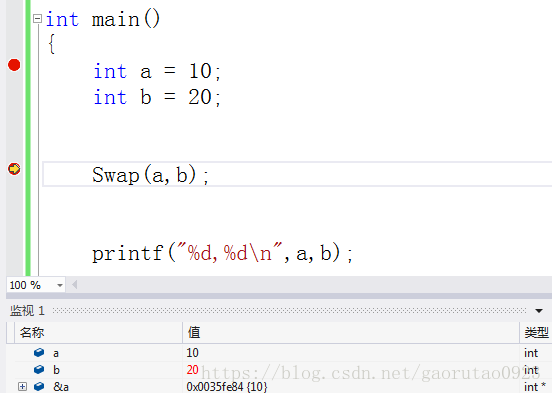The image size is (552, 393).
Task: Remove the breakpoint on the int a line
Action: (x=14, y=65)
